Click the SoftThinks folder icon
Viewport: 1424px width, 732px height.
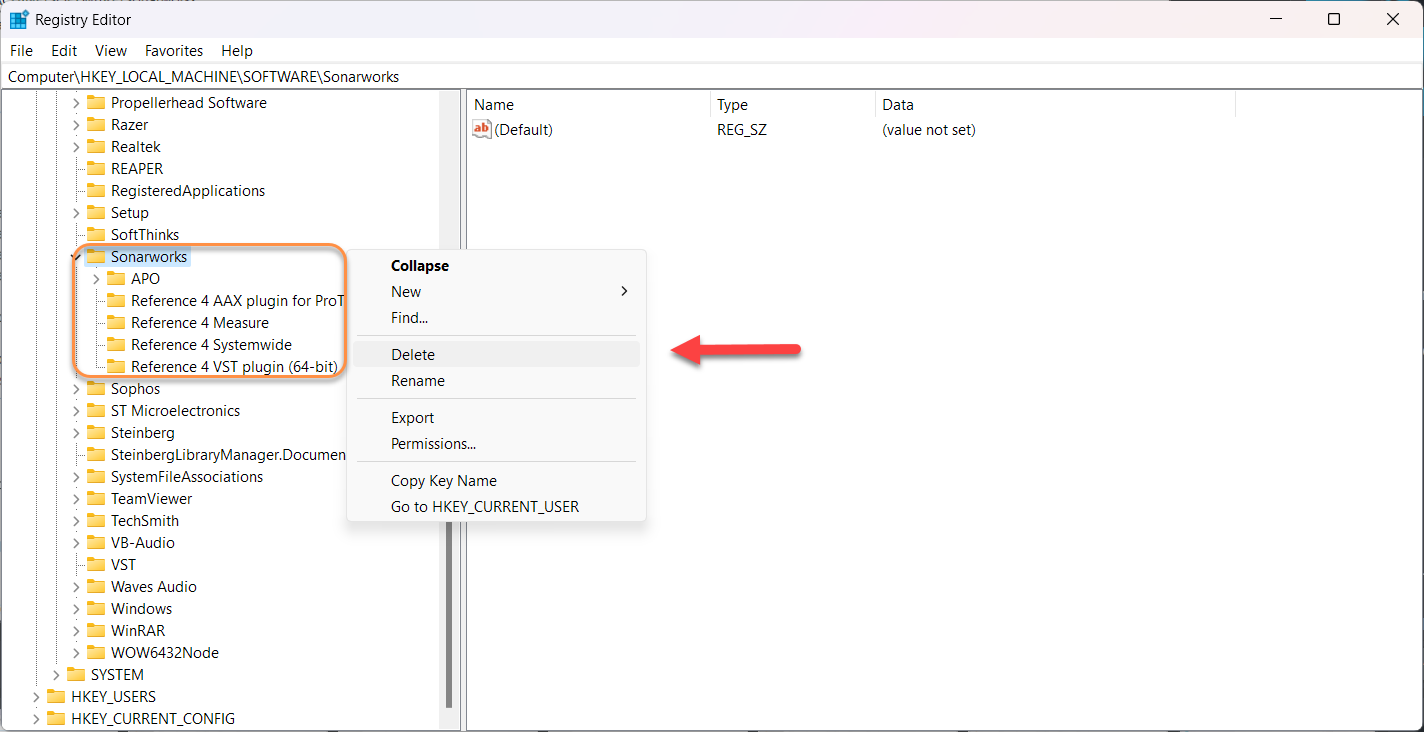[x=96, y=234]
